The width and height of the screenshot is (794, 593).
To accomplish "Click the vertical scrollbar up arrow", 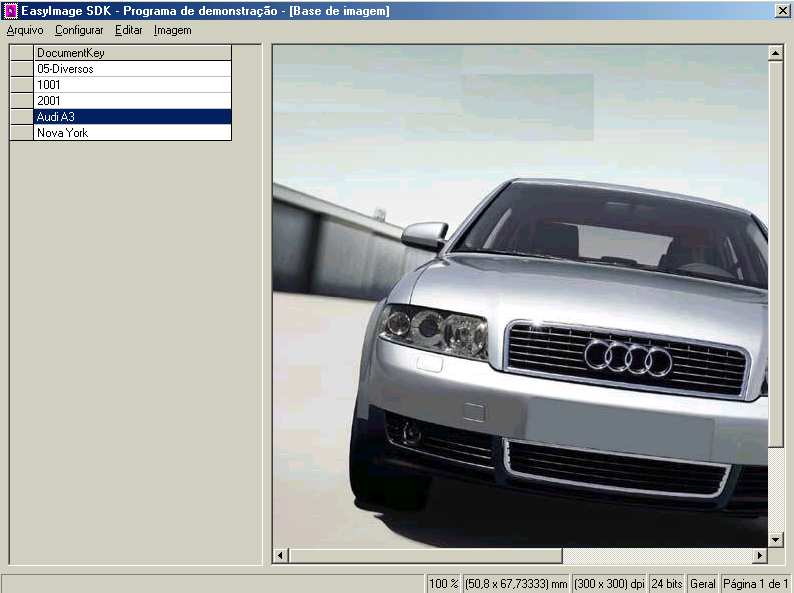I will coord(775,53).
